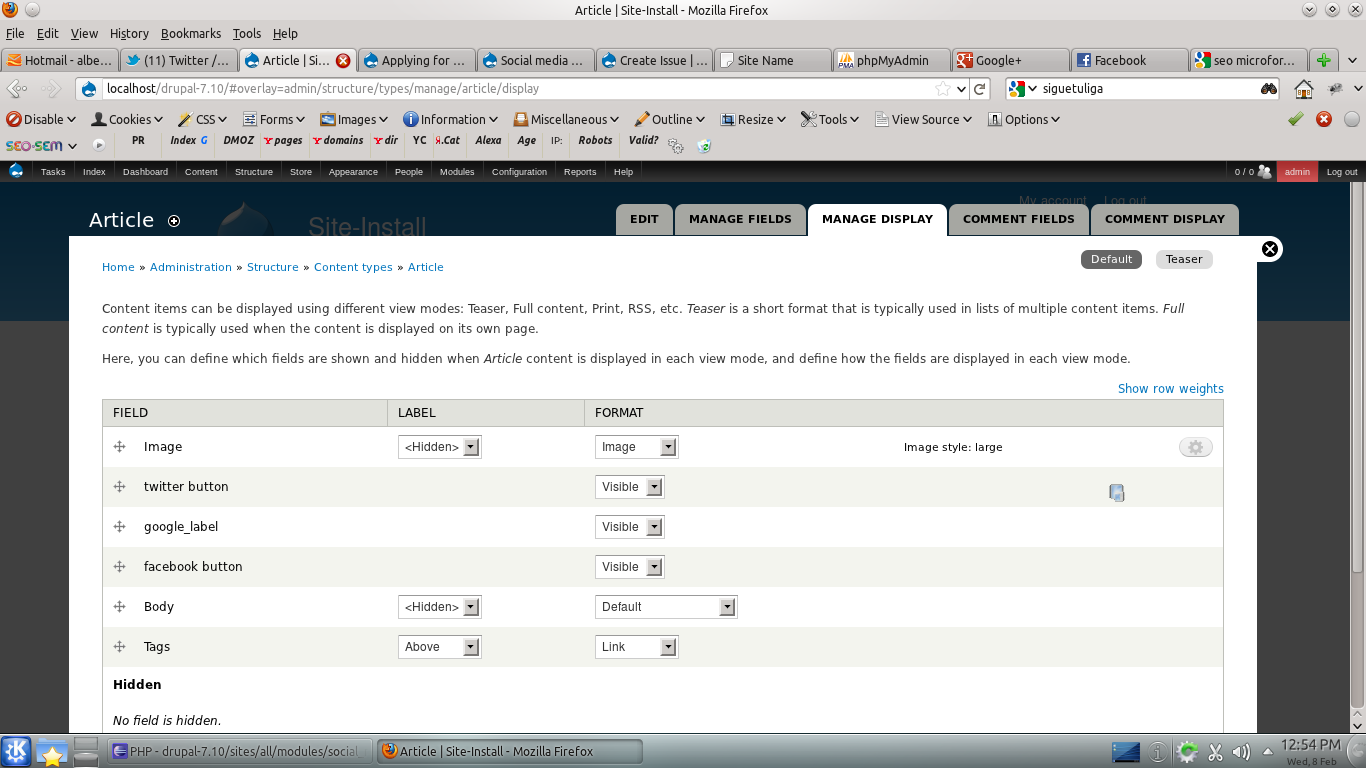The image size is (1366, 768).
Task: Click the Show row weights link
Action: pos(1171,388)
